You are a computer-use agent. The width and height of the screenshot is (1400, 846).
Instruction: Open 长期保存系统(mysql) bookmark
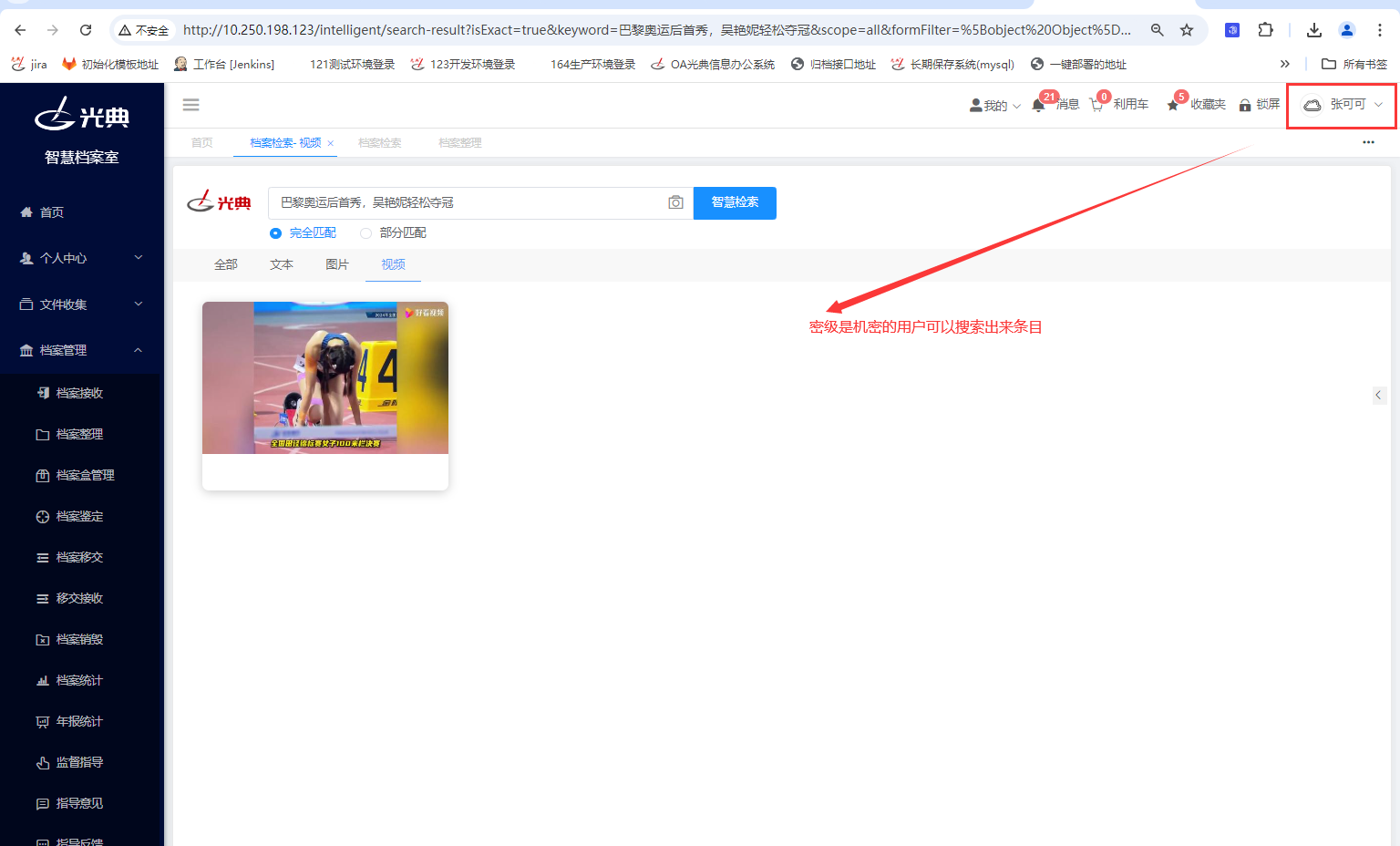[x=952, y=64]
